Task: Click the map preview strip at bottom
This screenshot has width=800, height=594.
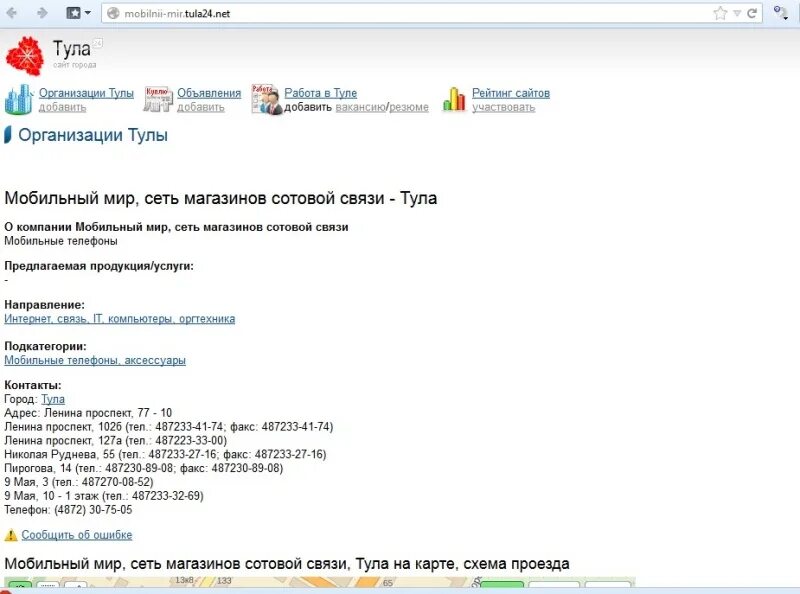Action: point(319,582)
